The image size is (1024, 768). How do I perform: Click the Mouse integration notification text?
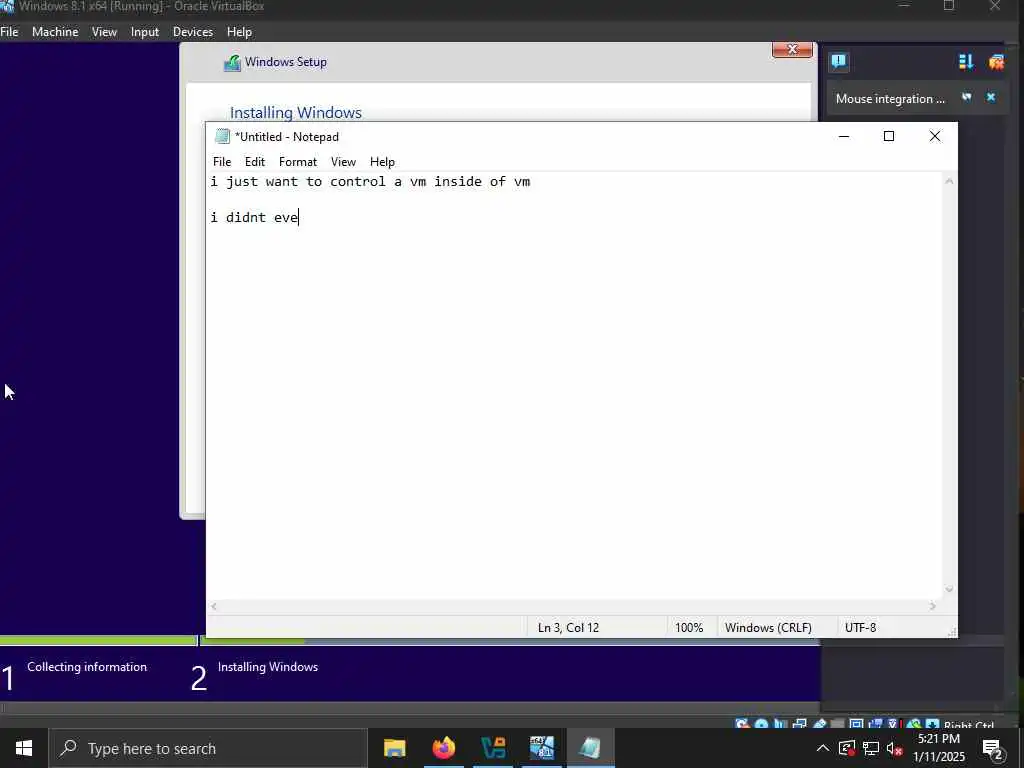(890, 99)
